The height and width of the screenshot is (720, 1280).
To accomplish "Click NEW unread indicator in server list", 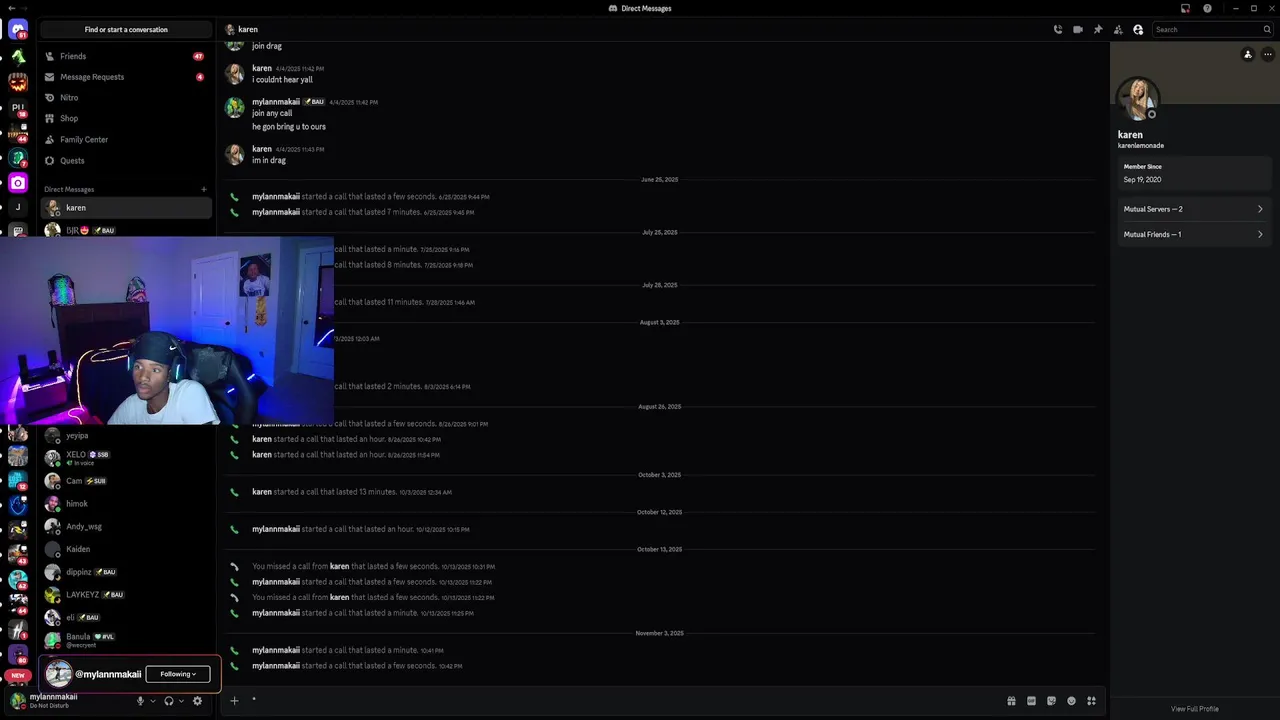I will 17,676.
